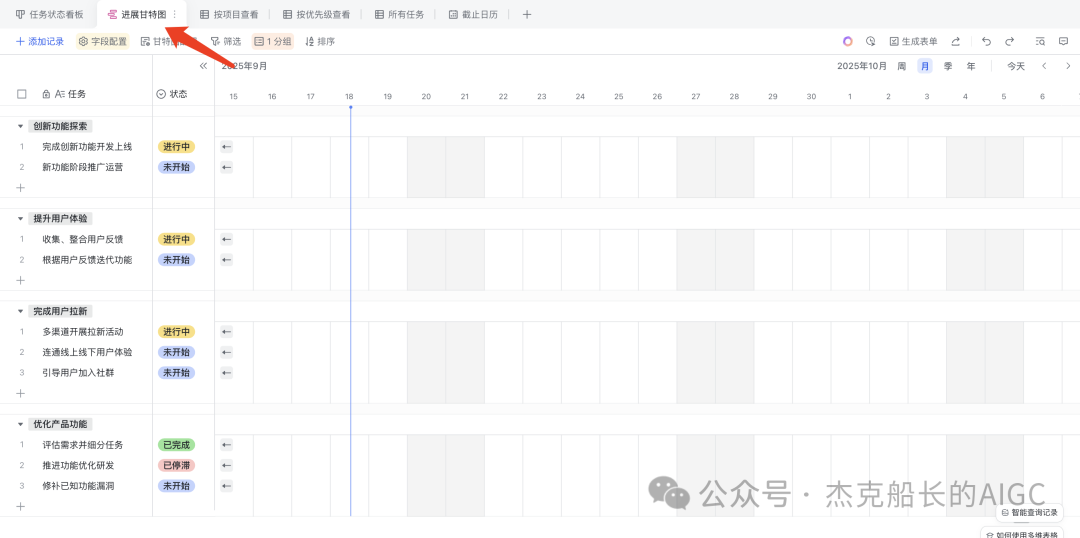Open the 进展甘特图 tab options menu
This screenshot has width=1080, height=538.
pos(174,14)
